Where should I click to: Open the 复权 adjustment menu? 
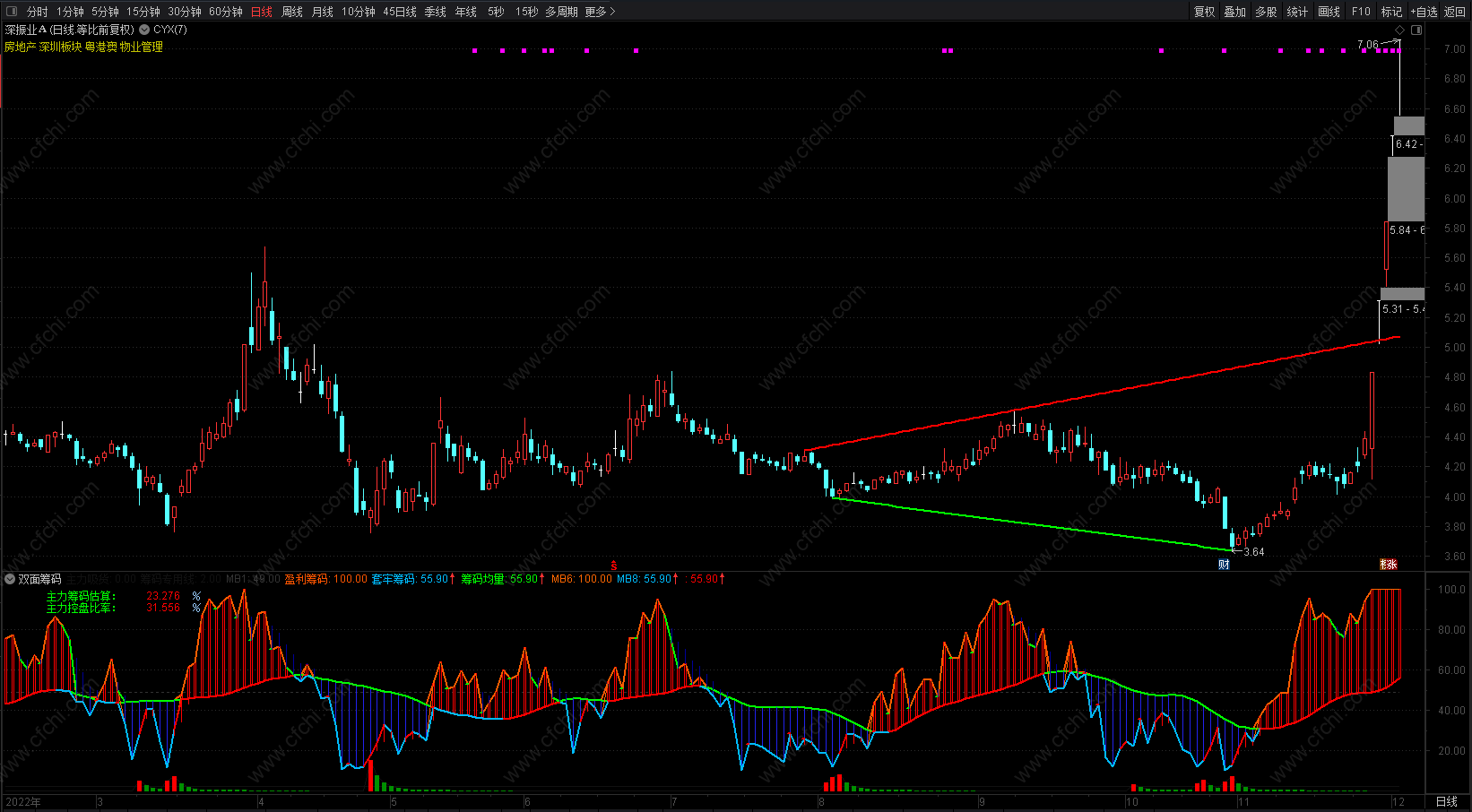(x=1204, y=12)
